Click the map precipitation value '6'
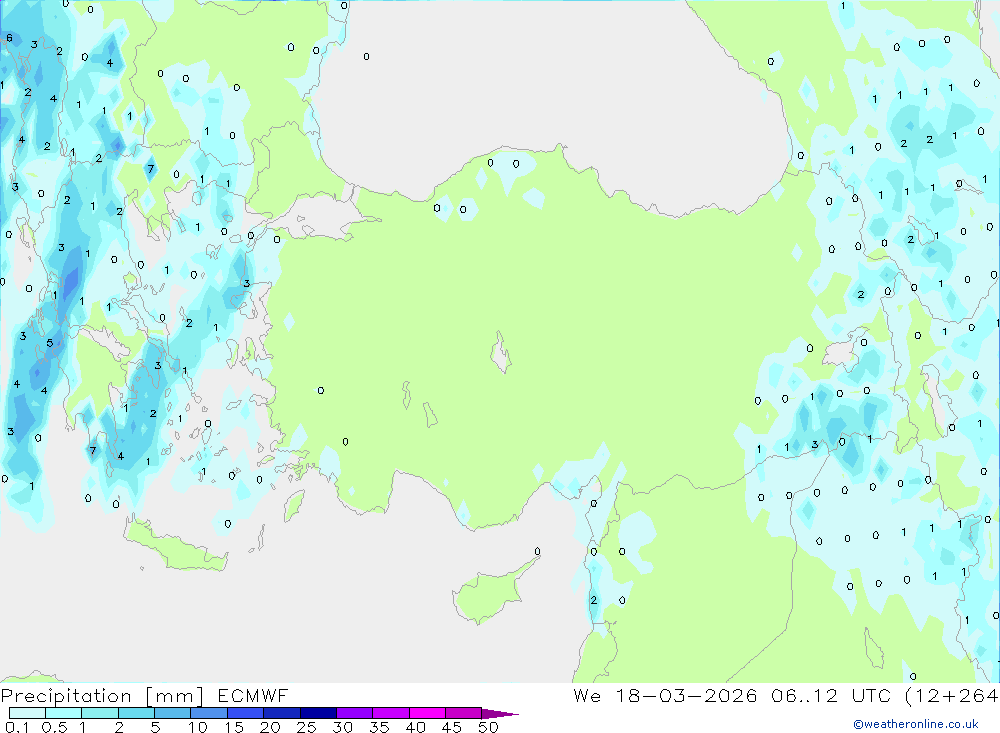 click(9, 38)
